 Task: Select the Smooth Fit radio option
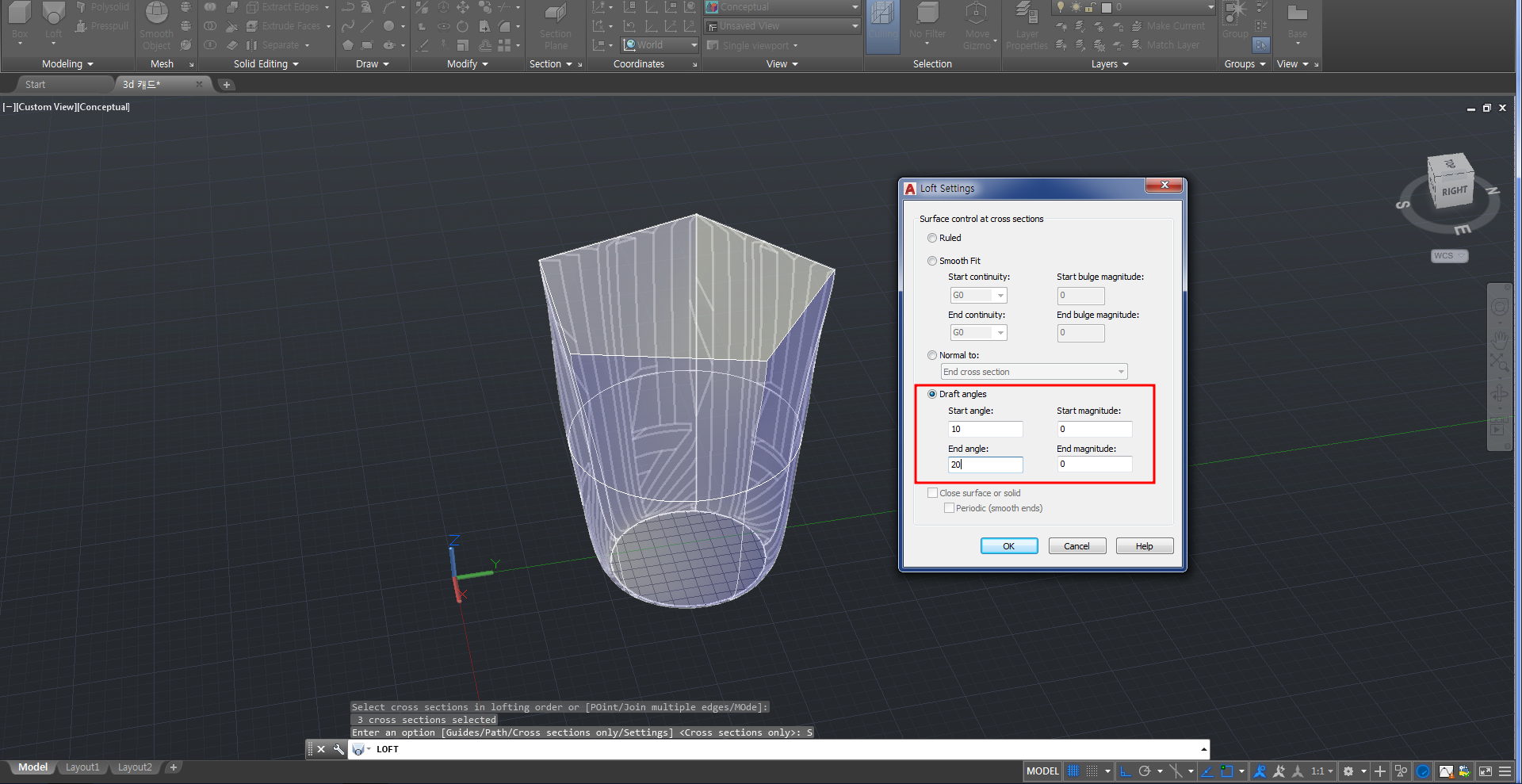click(932, 261)
